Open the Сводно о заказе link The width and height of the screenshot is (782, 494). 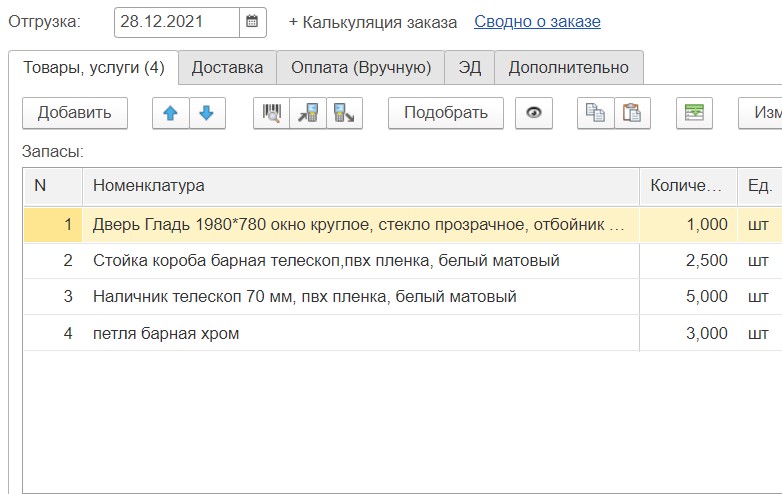coord(537,21)
